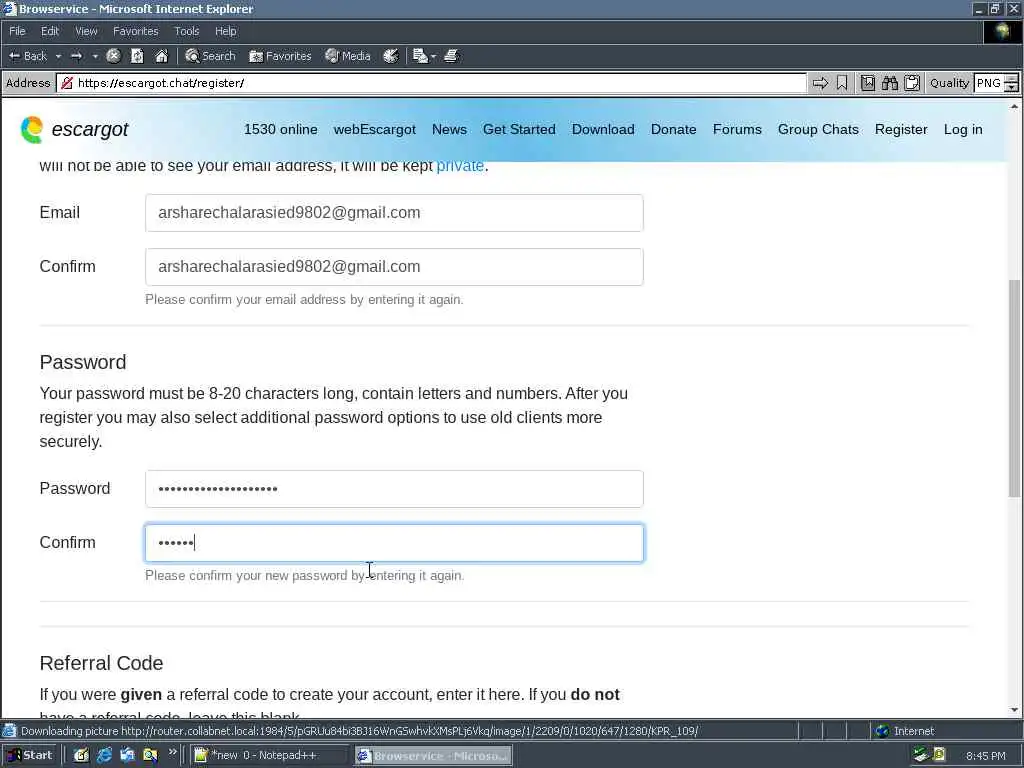Switch to Notepad++ taskbar button
Screen dimensions: 1024x768
coord(269,756)
